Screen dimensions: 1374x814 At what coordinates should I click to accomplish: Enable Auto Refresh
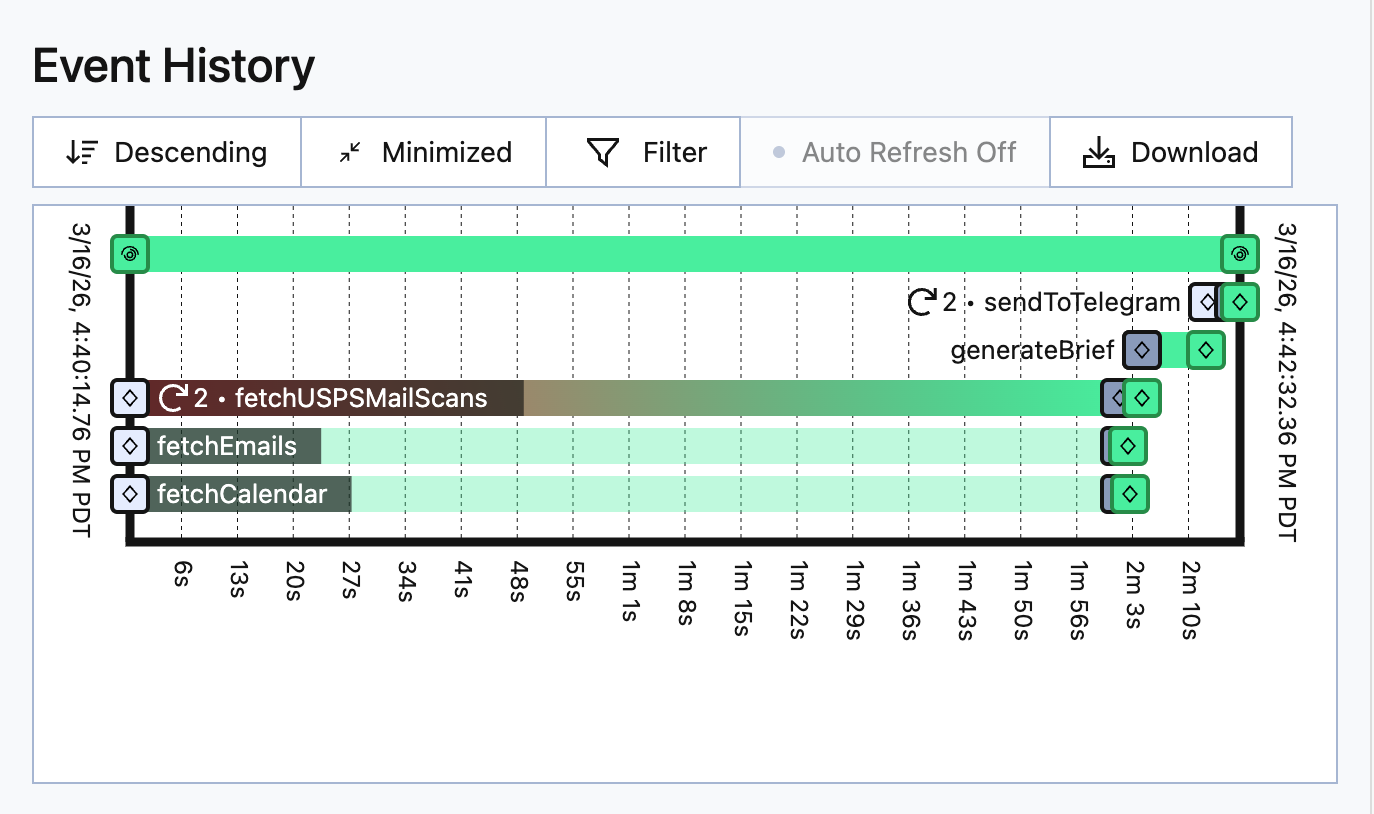(x=895, y=152)
